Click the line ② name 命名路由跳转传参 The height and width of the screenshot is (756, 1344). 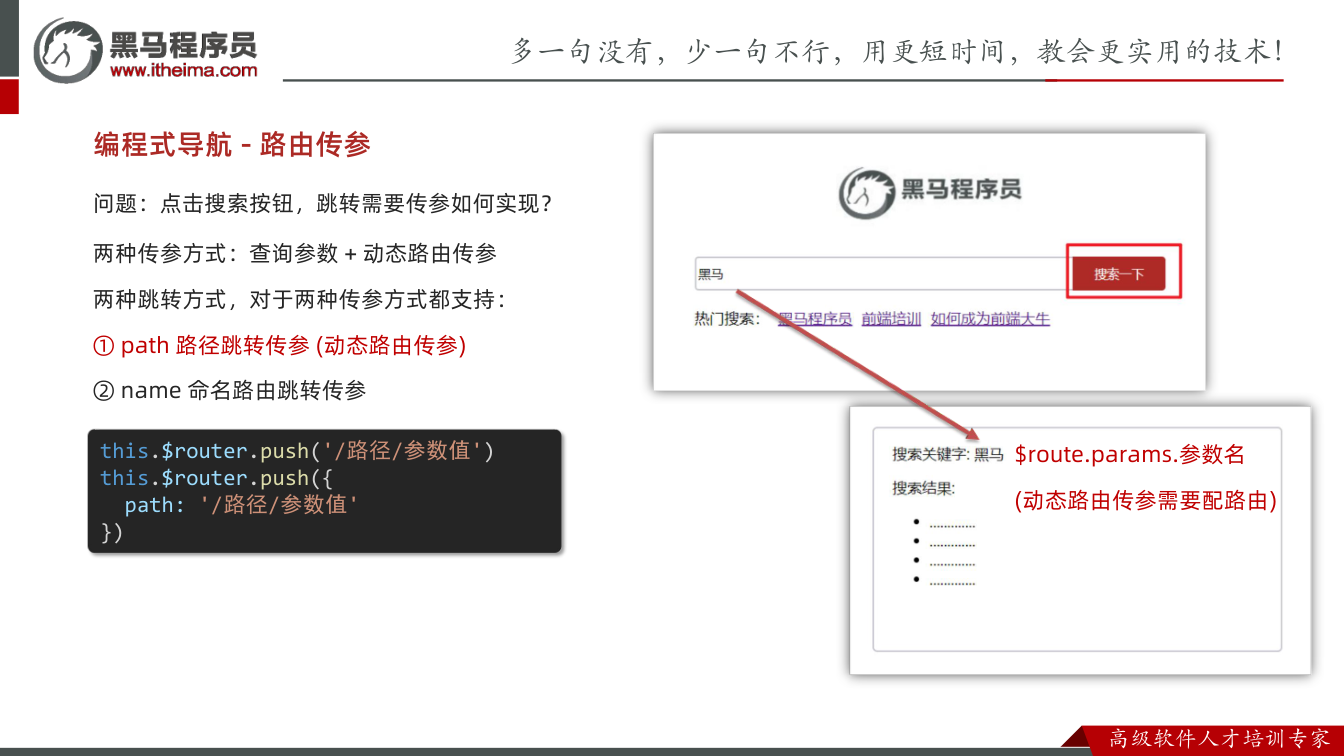pyautogui.click(x=230, y=391)
